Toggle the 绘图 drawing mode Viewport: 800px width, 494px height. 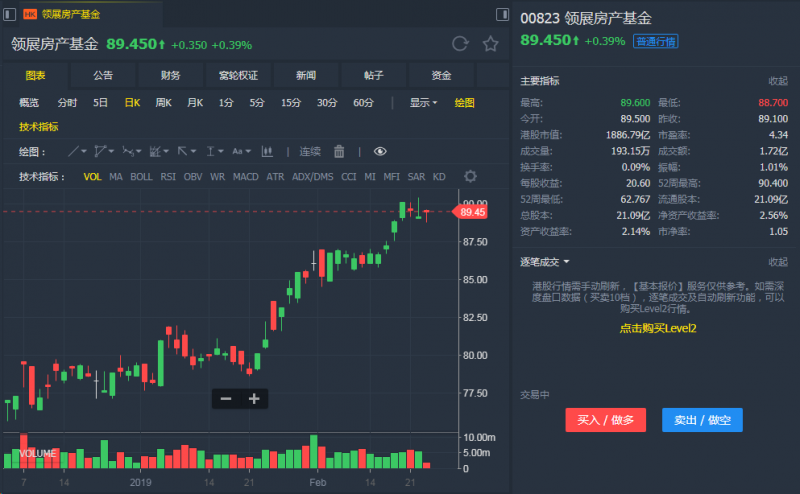tap(464, 102)
